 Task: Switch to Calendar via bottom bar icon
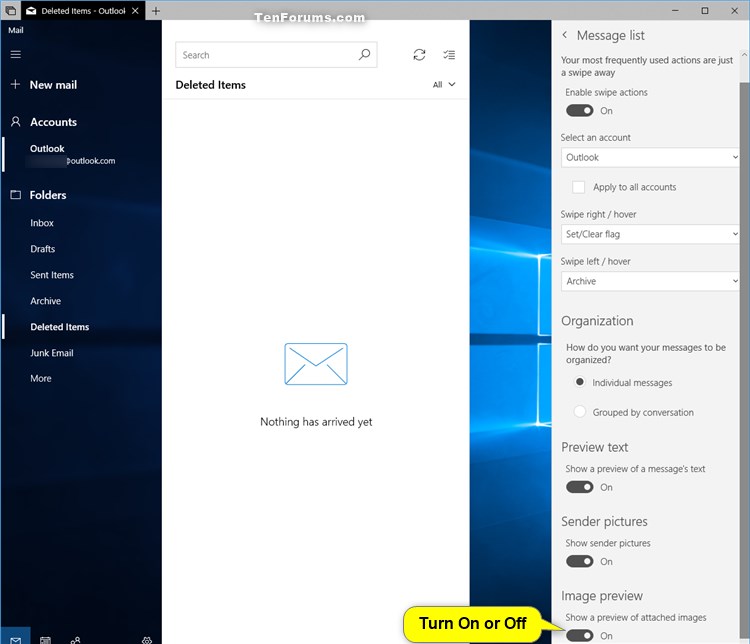[45, 640]
